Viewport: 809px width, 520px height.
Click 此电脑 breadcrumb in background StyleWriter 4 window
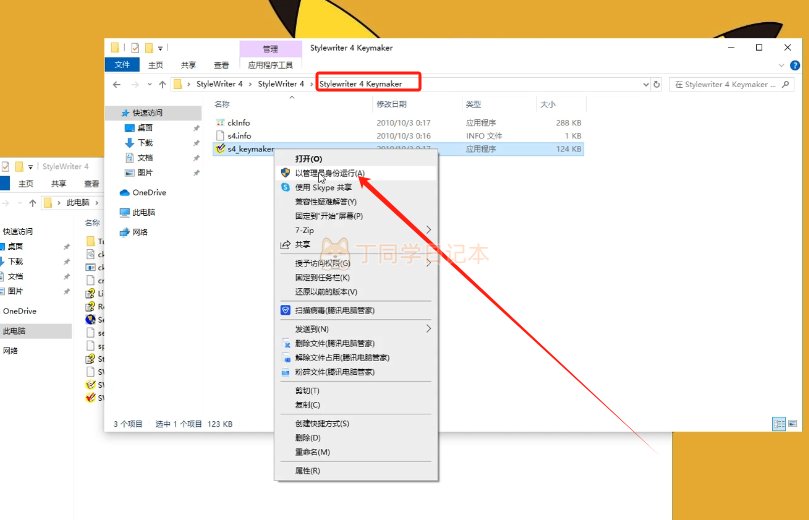[78, 203]
